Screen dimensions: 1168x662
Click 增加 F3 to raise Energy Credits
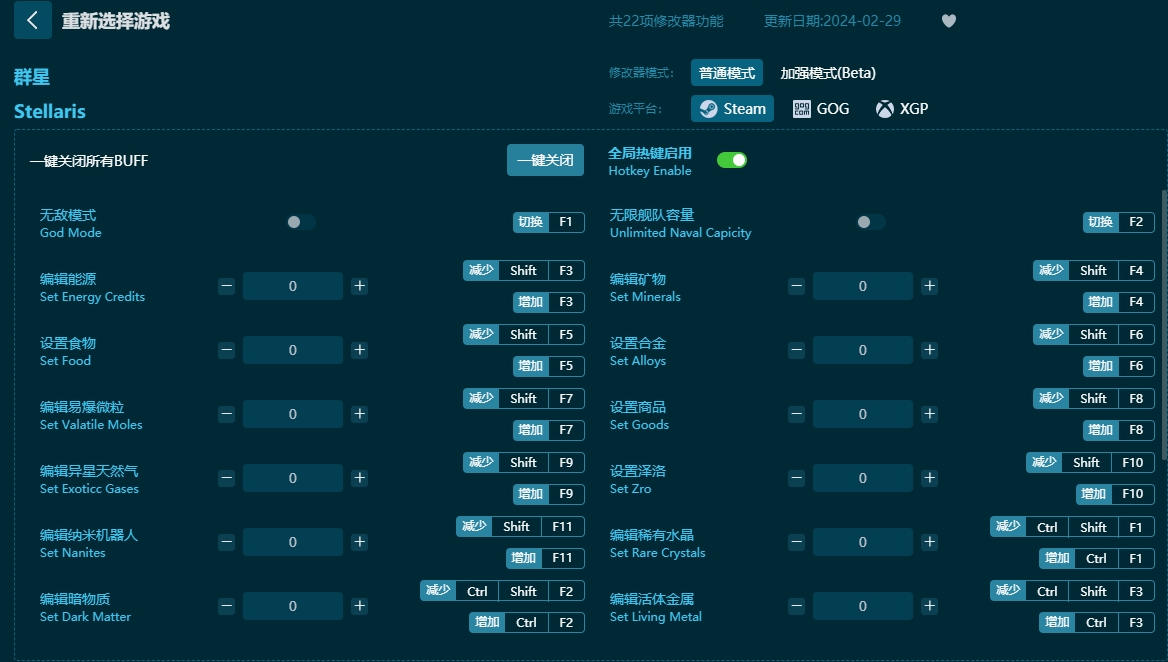point(548,301)
